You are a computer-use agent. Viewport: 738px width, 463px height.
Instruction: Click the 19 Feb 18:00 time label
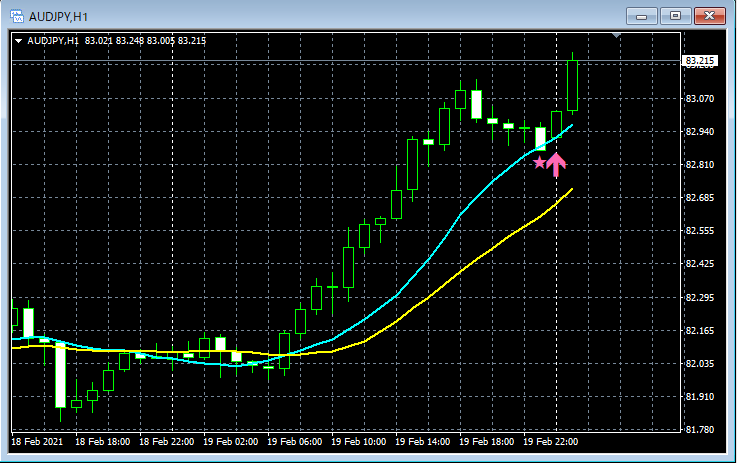tap(487, 442)
